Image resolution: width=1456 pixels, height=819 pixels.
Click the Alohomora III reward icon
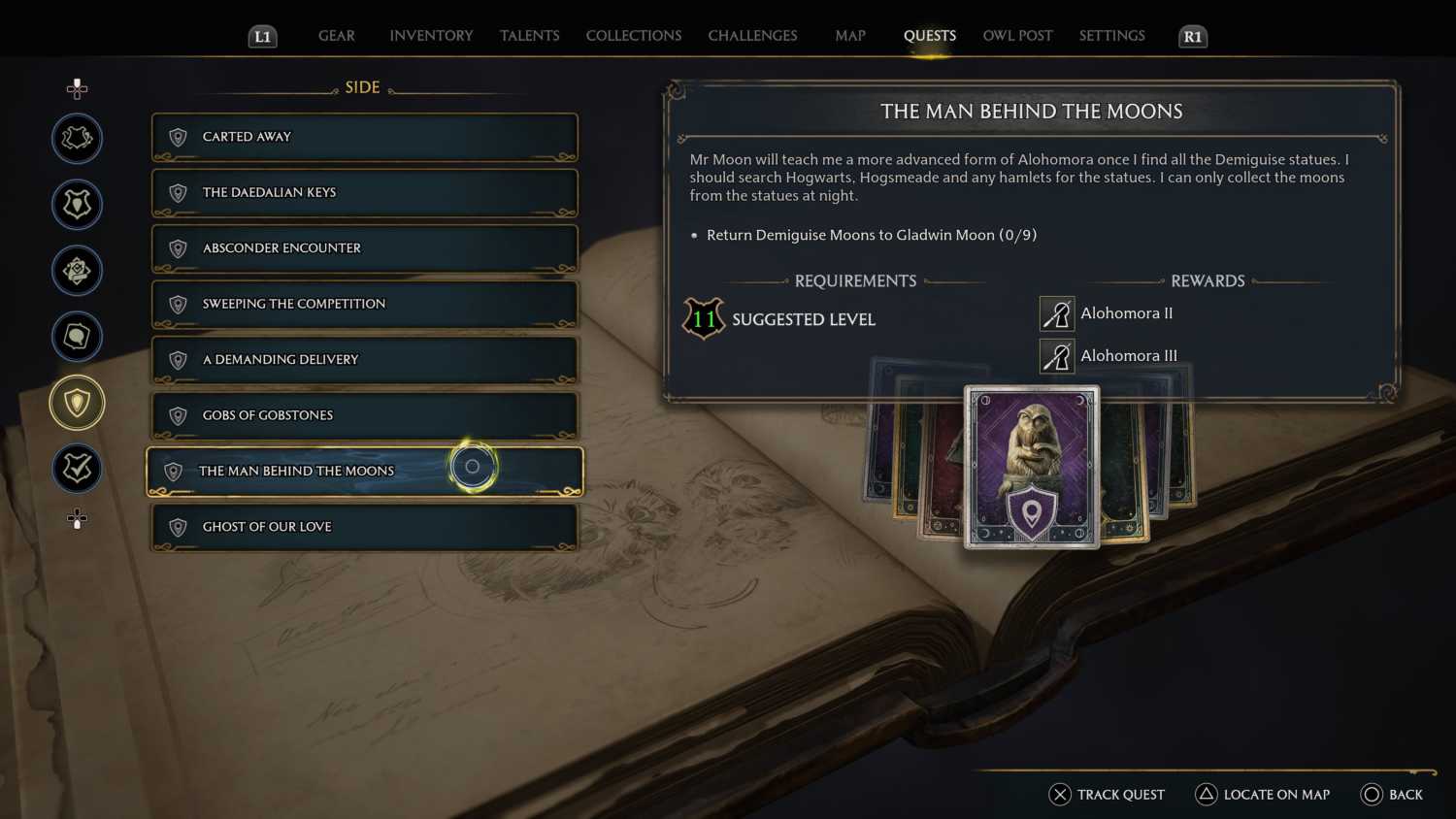tap(1057, 356)
